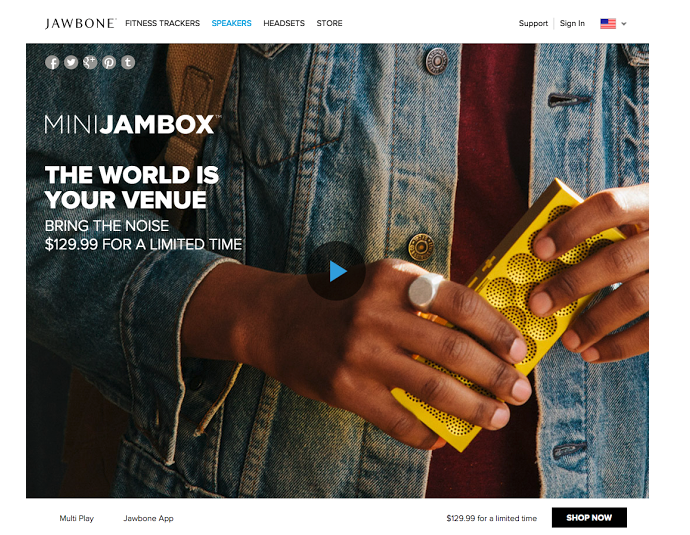Viewport: 690px width, 535px height.
Task: Open the Fitness Trackers menu
Action: (162, 23)
